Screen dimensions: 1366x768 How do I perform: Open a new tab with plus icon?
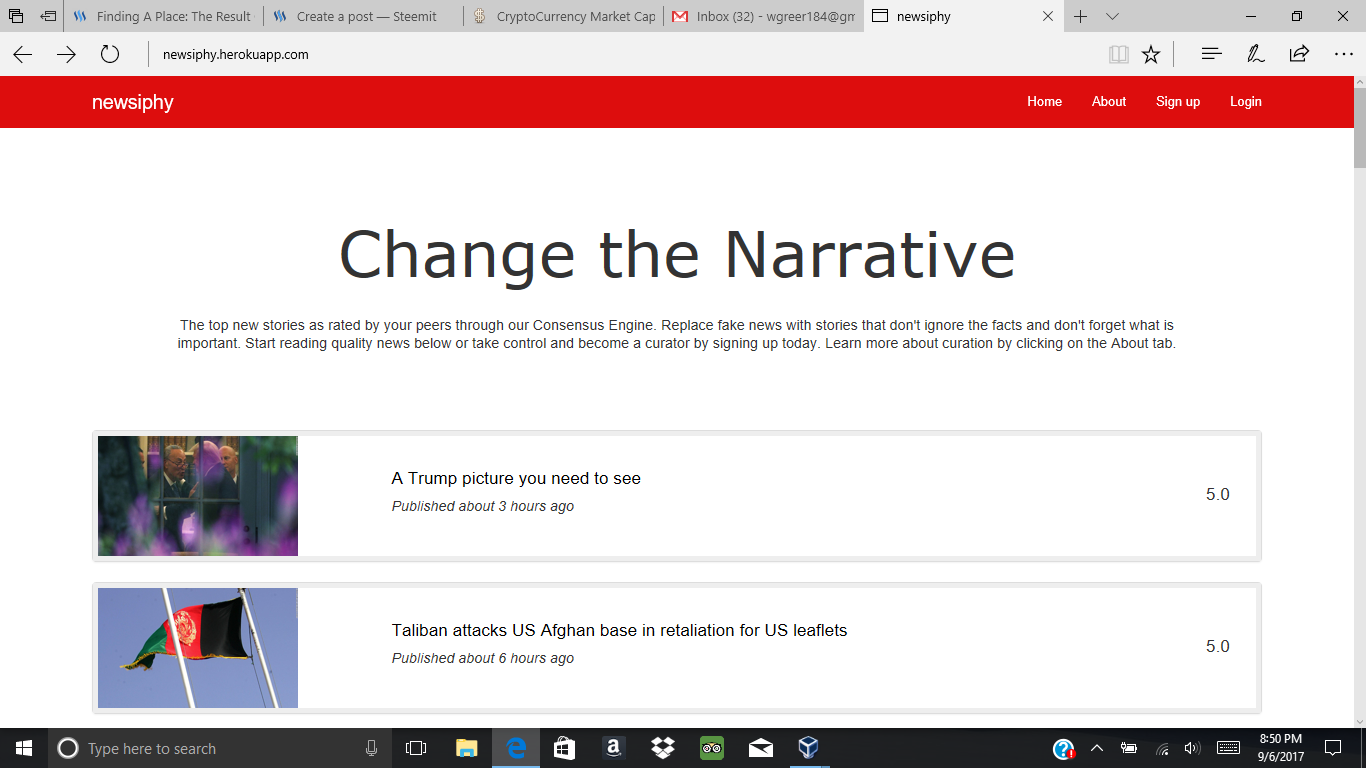coord(1080,16)
